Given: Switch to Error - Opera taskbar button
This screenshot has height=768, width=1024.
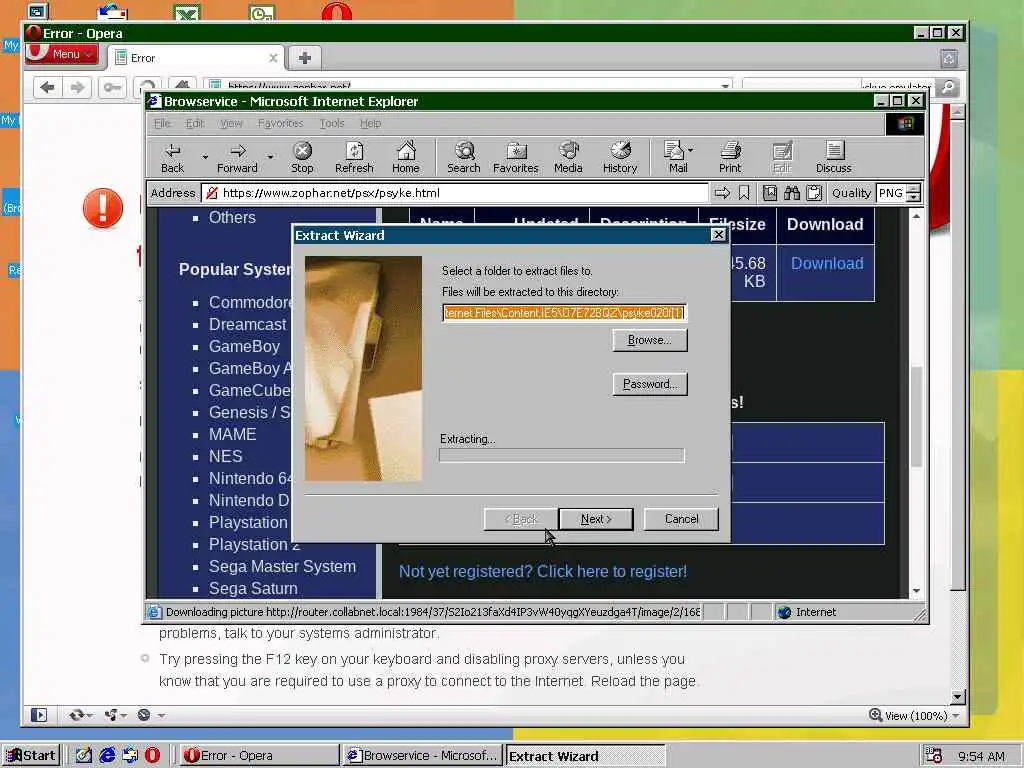Looking at the screenshot, I should pyautogui.click(x=259, y=756).
